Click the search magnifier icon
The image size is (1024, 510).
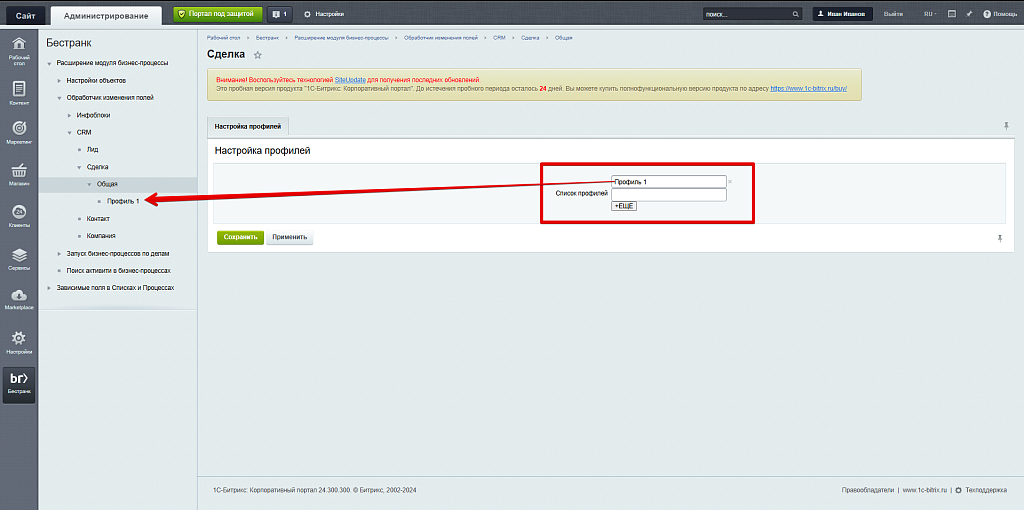coord(796,15)
